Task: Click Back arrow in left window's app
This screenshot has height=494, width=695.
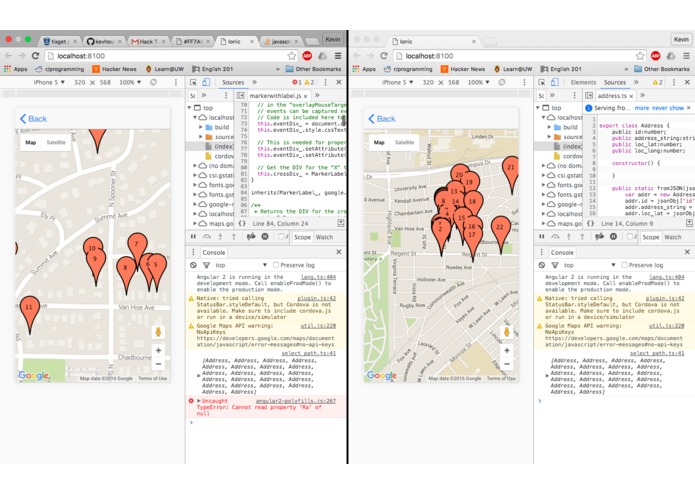Action: coord(23,119)
